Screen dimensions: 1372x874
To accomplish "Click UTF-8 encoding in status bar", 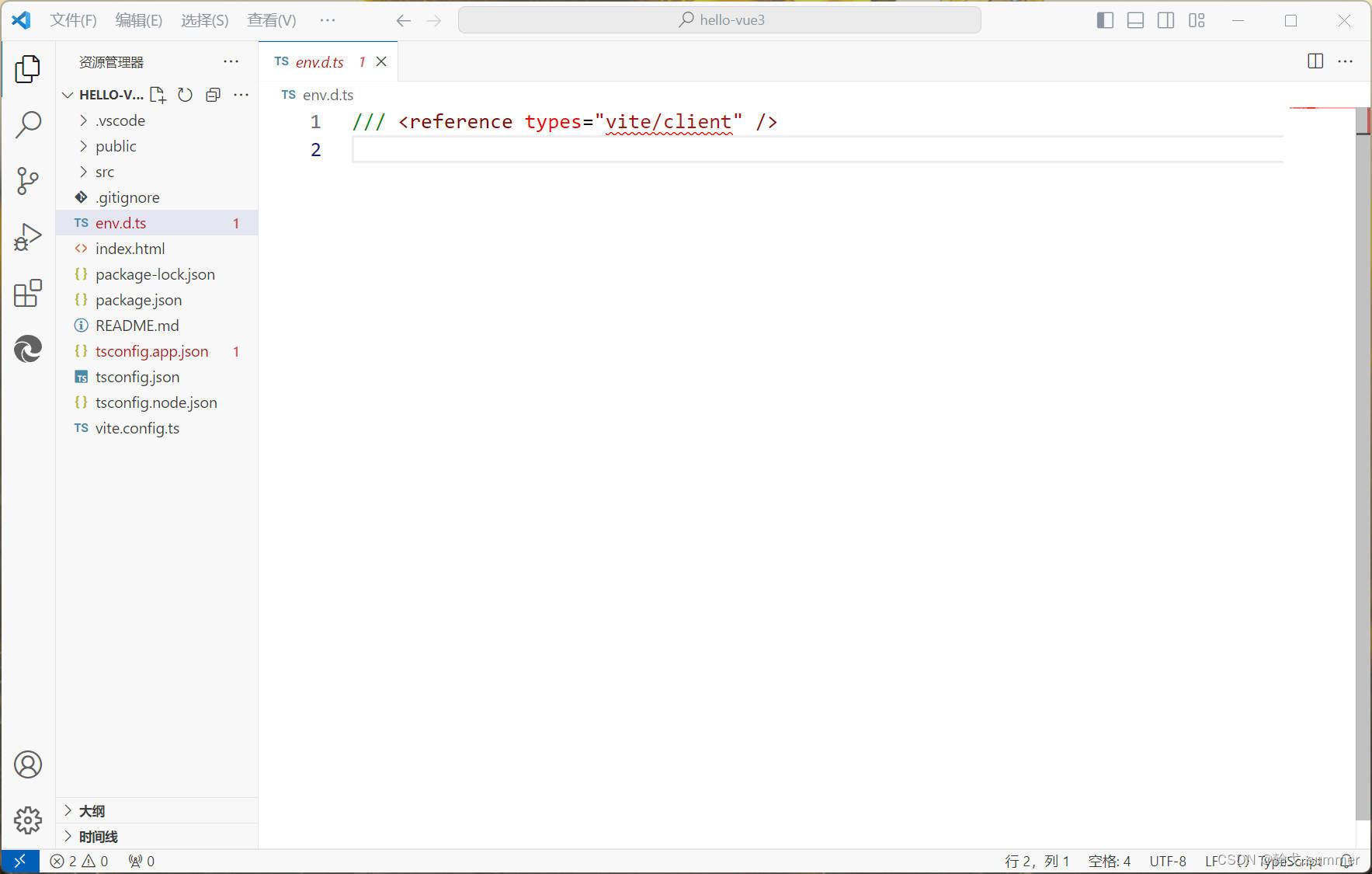I will click(1167, 861).
